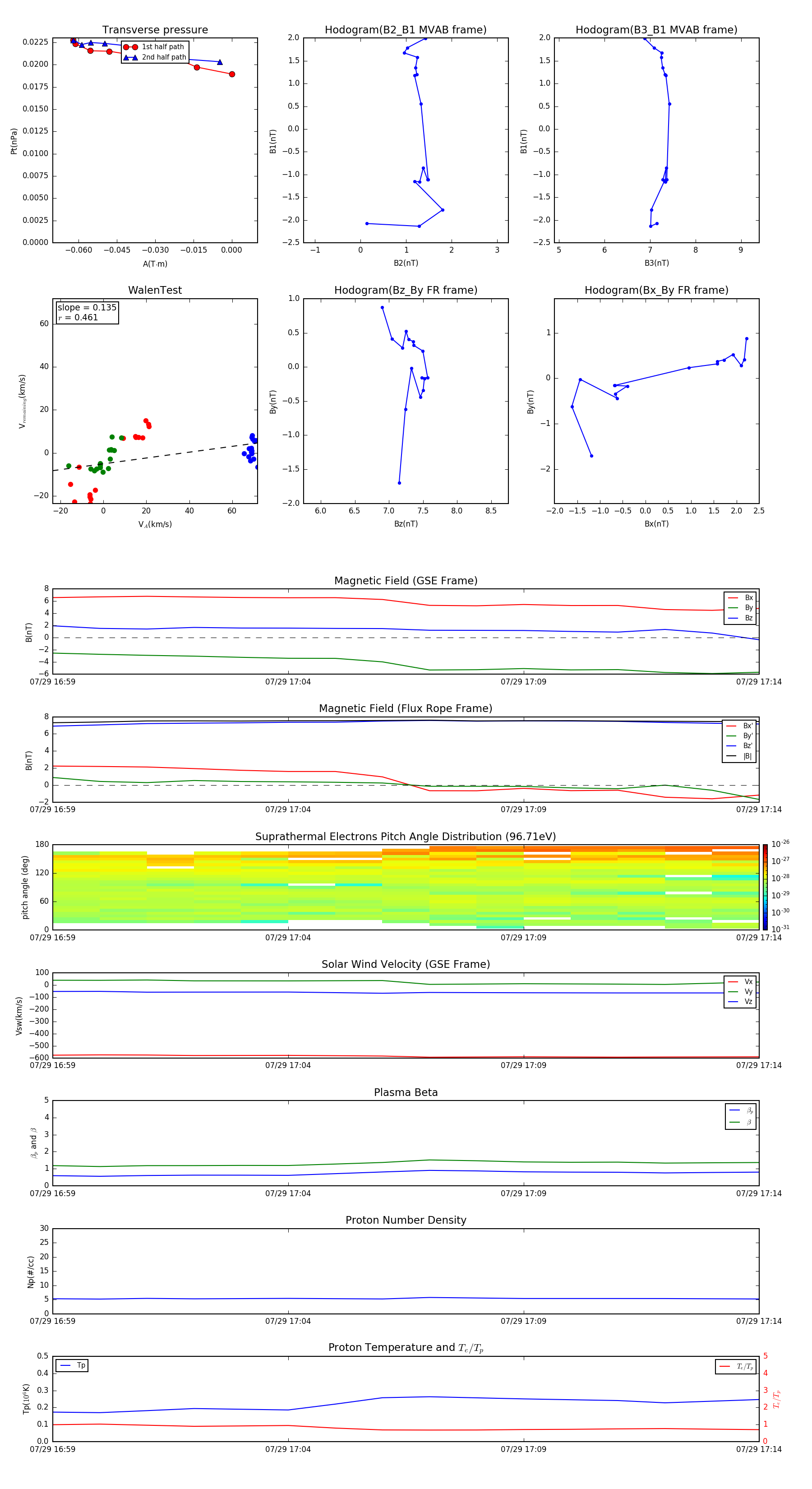Click the pitch angle colorbar
The image size is (812, 1489).
pos(765,887)
